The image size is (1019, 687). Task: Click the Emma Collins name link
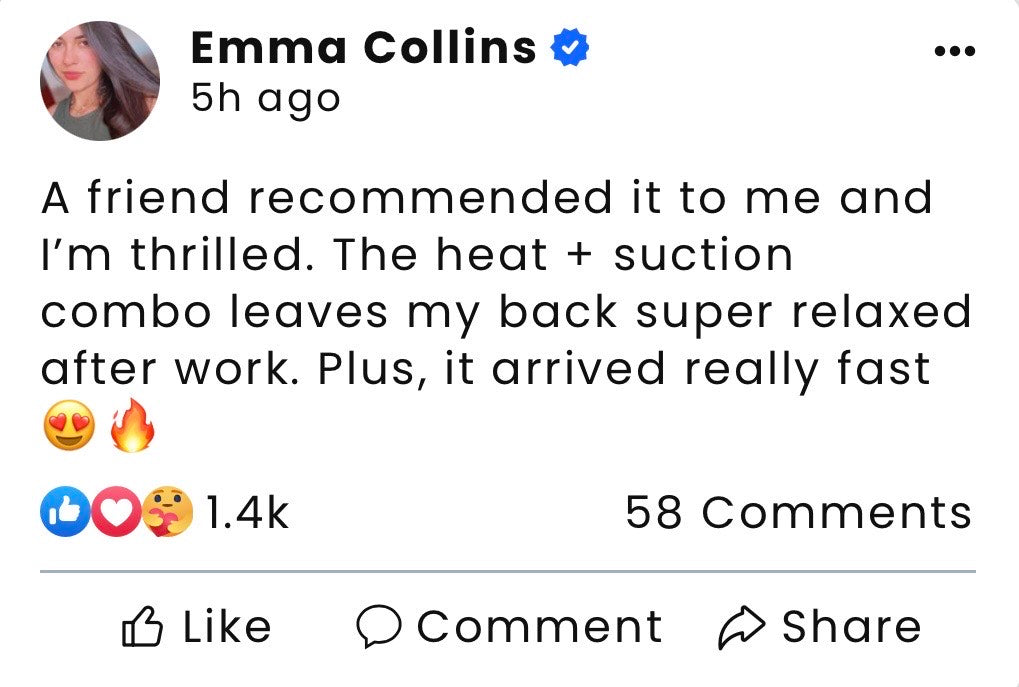[x=363, y=47]
